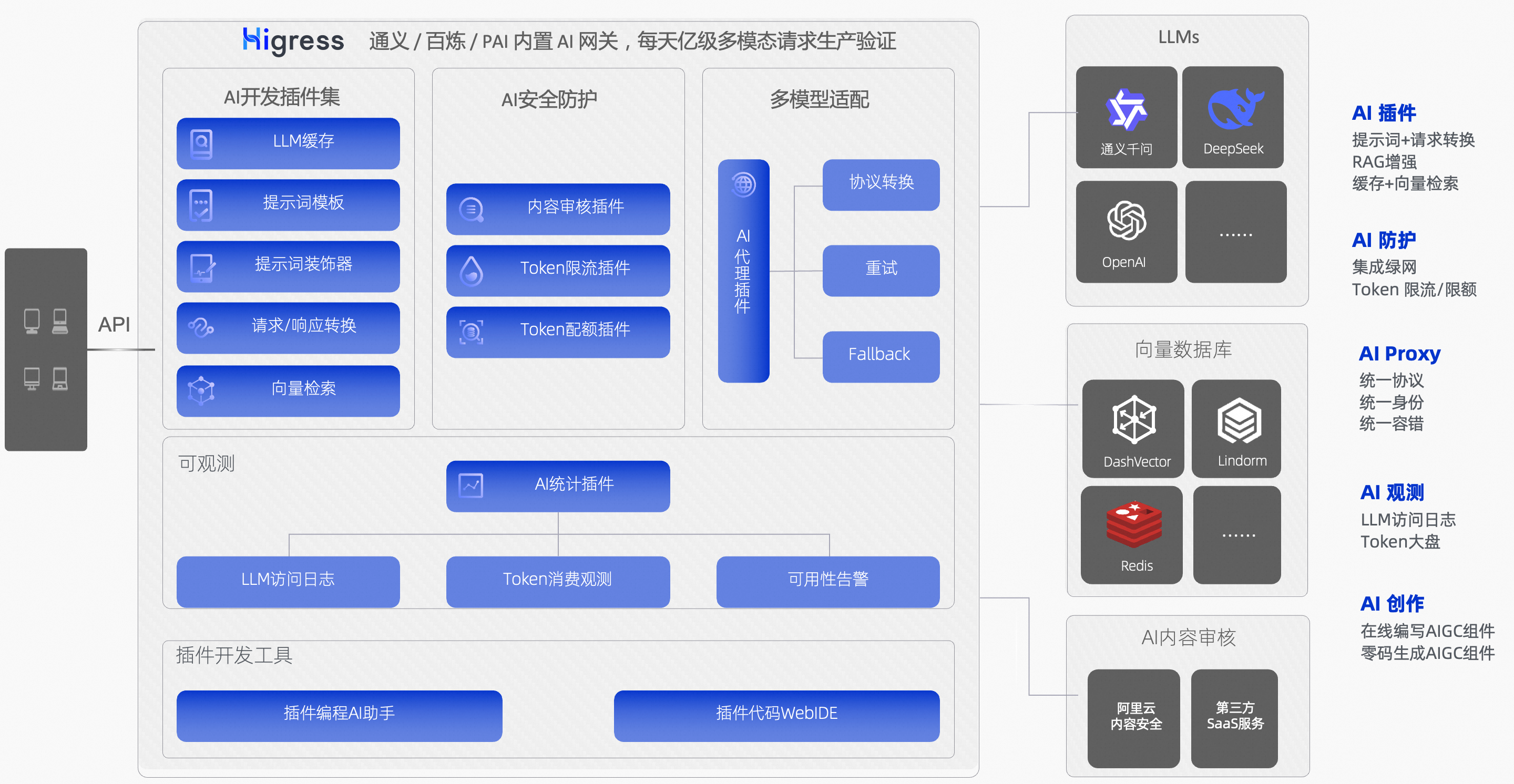
Task: Click the 通义千问 logo tile
Action: pyautogui.click(x=1126, y=118)
